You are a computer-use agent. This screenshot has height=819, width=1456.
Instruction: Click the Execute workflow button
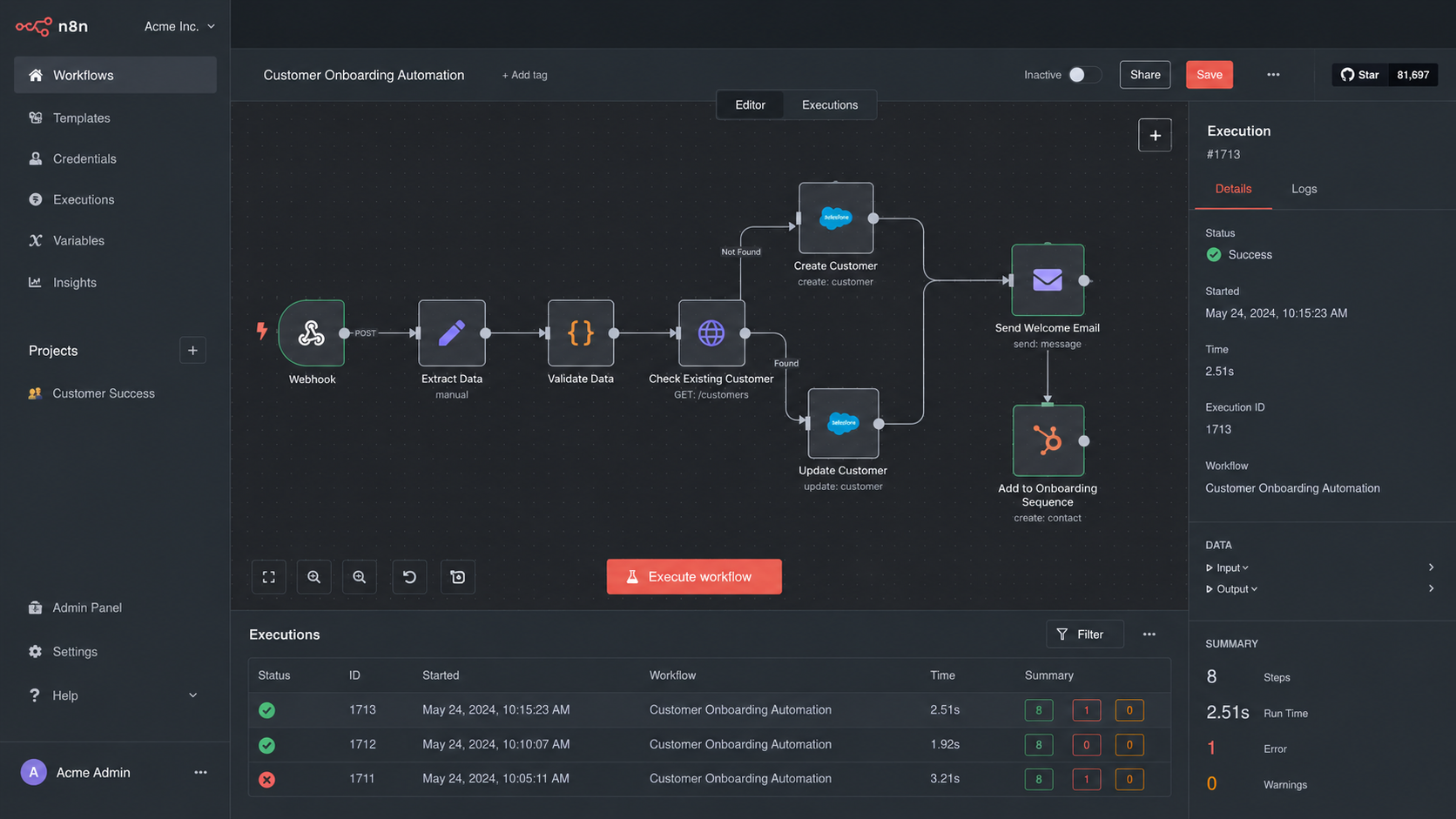coord(694,577)
